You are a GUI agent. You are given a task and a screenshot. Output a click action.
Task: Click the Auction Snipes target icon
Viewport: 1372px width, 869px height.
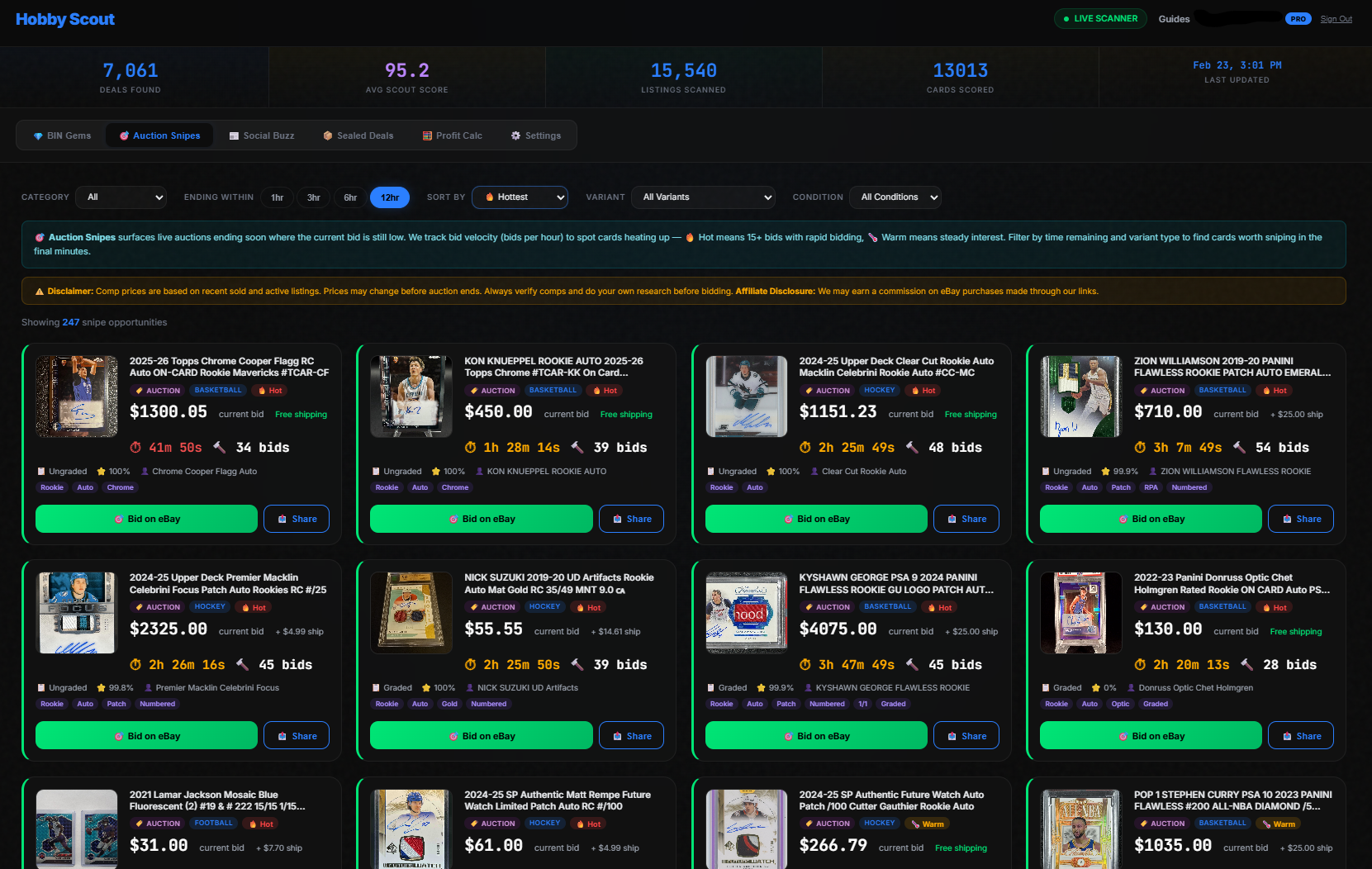(126, 135)
